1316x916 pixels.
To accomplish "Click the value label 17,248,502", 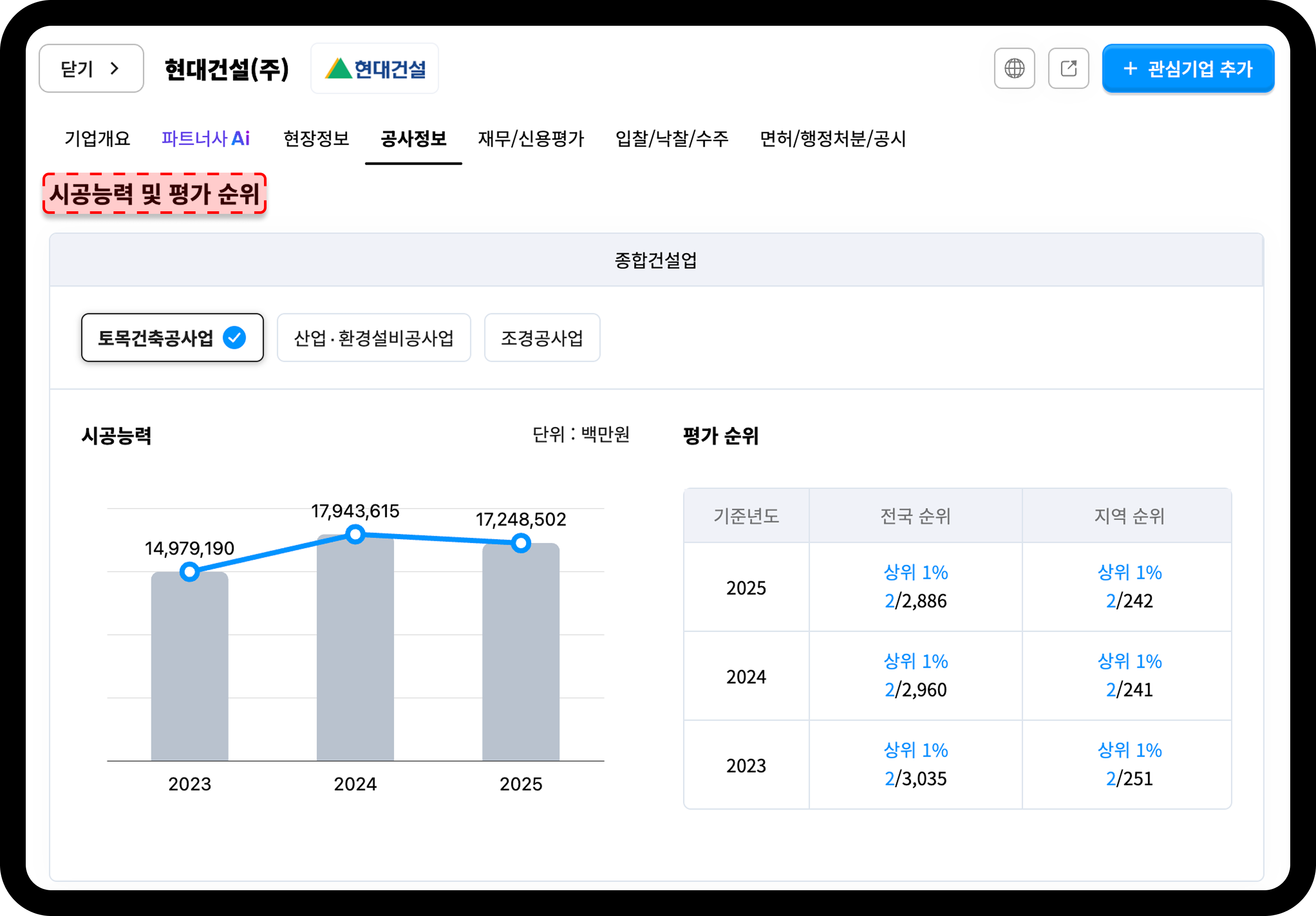I will pos(521,520).
